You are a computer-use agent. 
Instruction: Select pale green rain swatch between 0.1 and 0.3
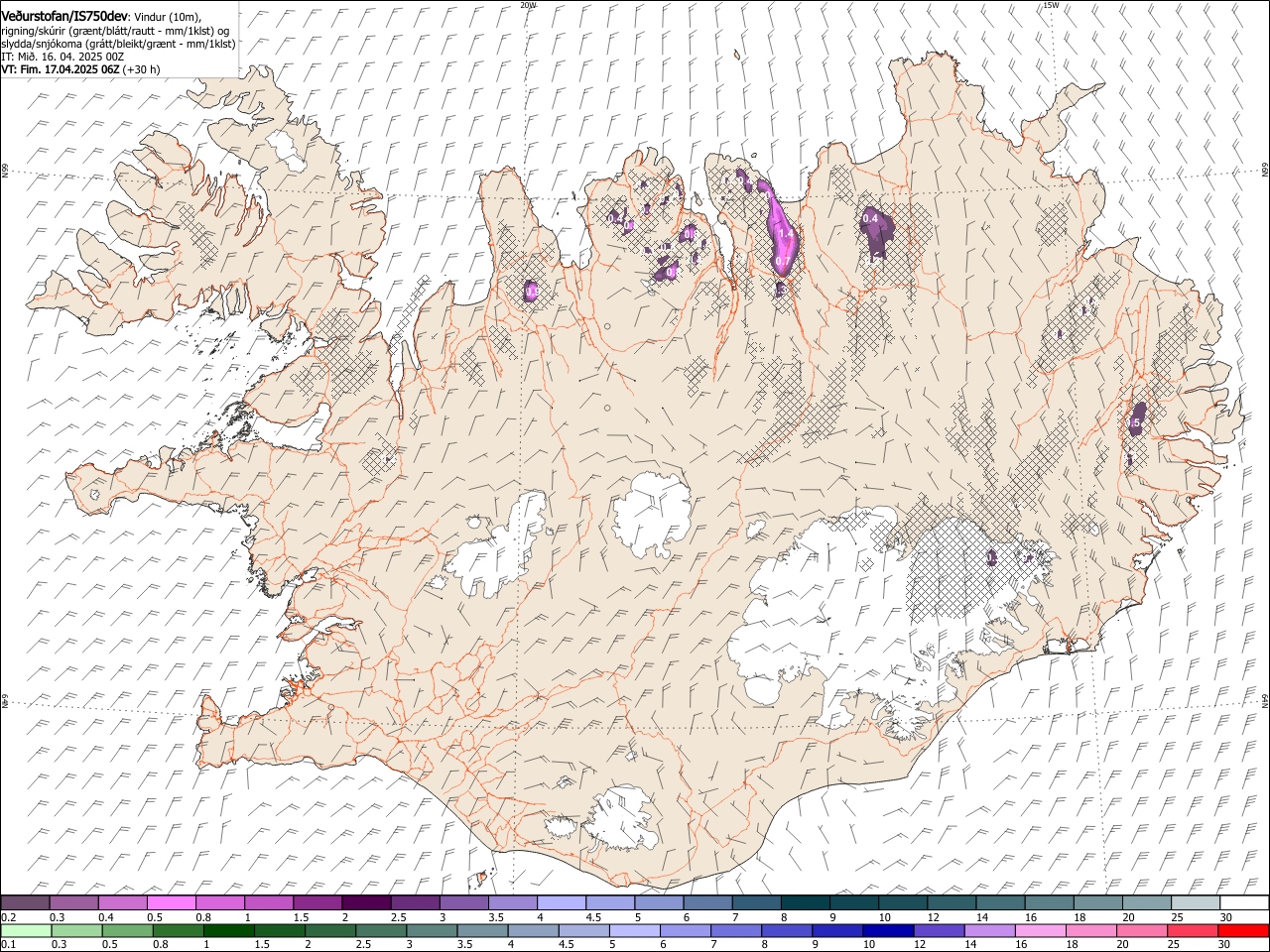click(x=26, y=930)
